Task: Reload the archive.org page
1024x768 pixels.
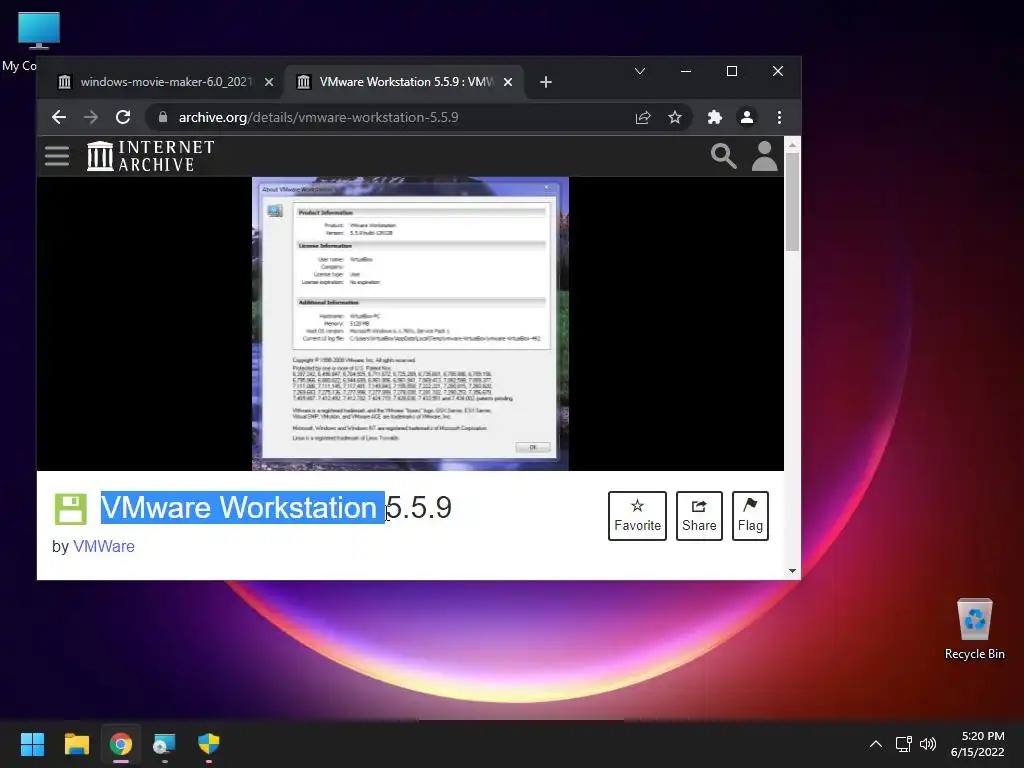Action: coord(123,118)
